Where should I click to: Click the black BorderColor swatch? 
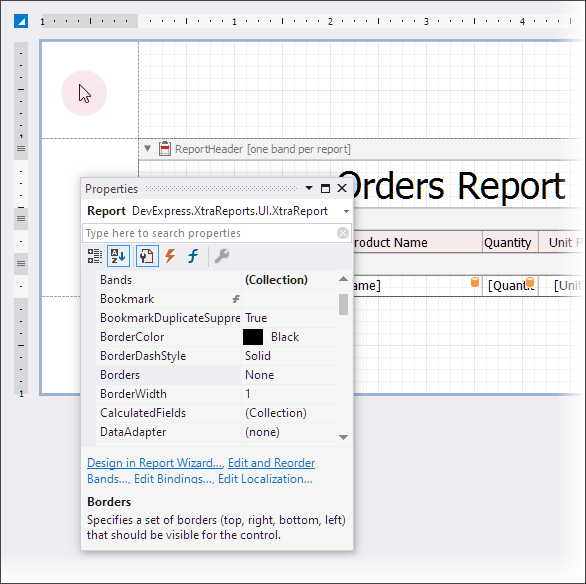[x=253, y=337]
